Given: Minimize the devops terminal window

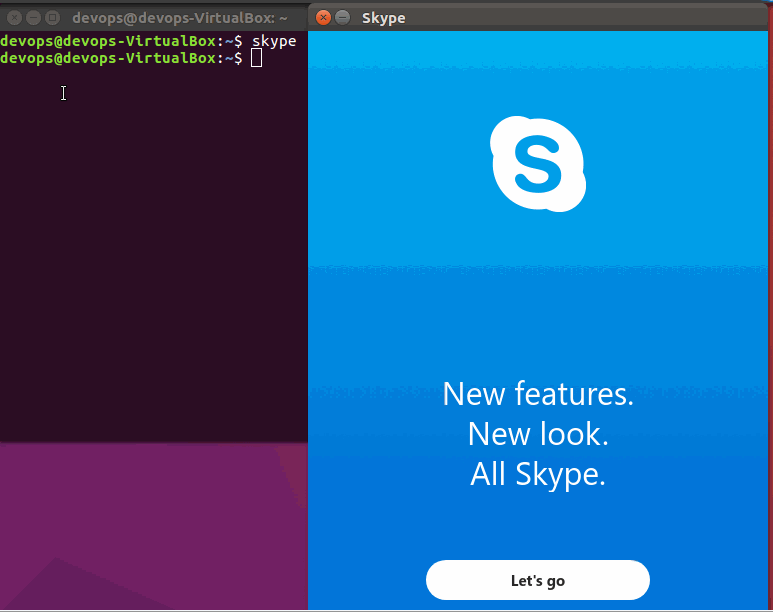Looking at the screenshot, I should [x=33, y=18].
